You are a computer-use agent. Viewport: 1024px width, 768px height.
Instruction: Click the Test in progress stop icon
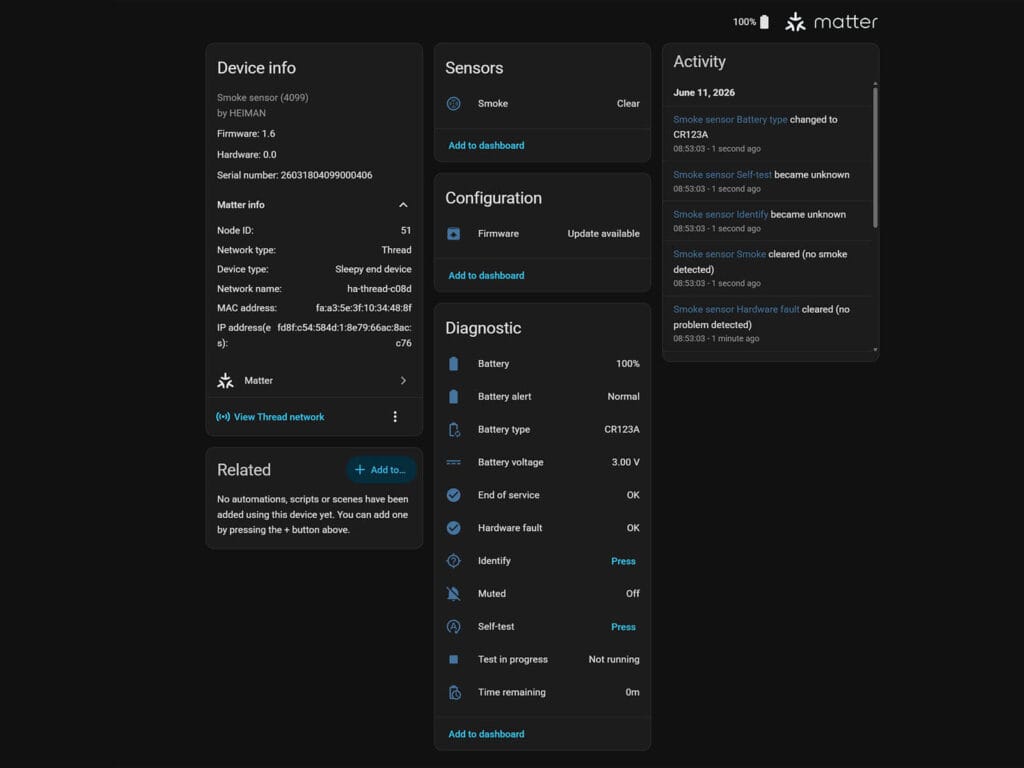click(453, 660)
